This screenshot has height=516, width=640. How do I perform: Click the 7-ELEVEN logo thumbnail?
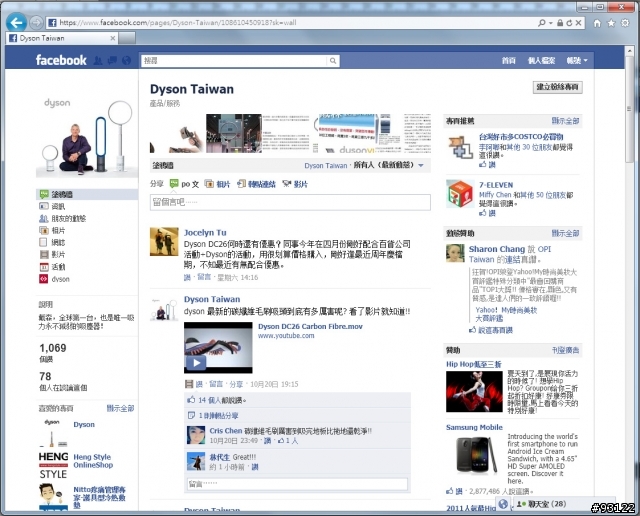[x=460, y=194]
